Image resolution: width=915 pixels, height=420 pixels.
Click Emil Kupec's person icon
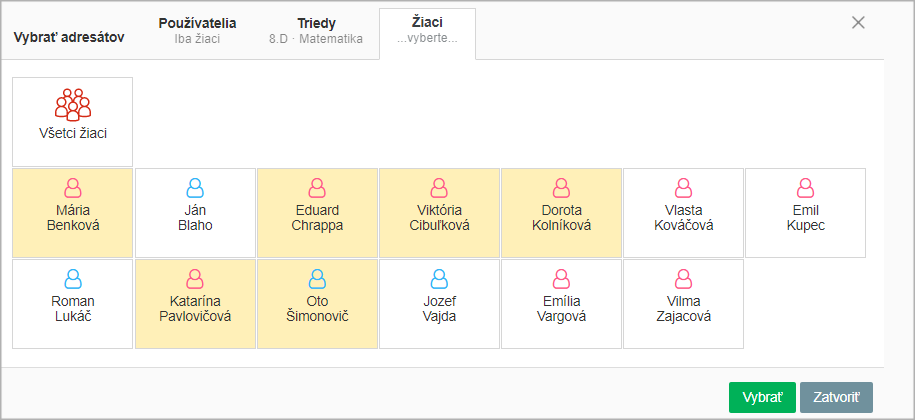[805, 188]
